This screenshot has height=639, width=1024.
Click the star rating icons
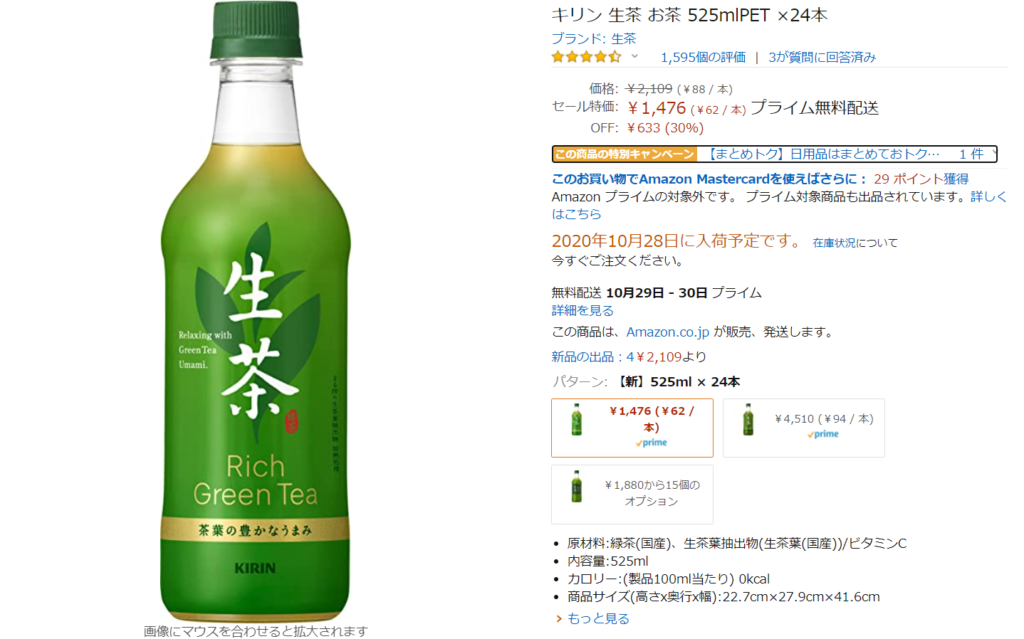[x=586, y=57]
